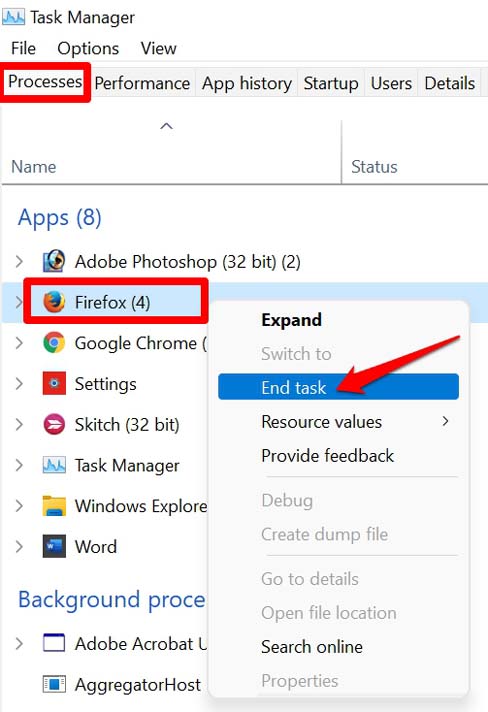Click the Adobe Photoshop app icon

[54, 261]
